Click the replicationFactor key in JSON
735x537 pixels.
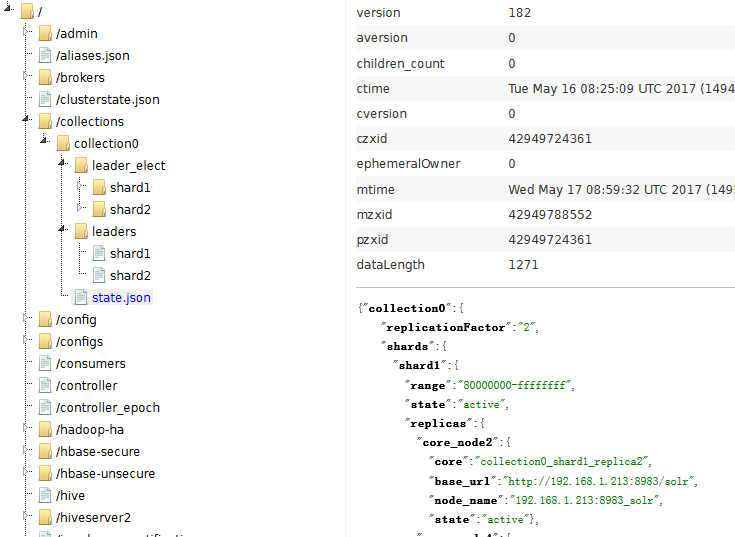click(x=445, y=327)
